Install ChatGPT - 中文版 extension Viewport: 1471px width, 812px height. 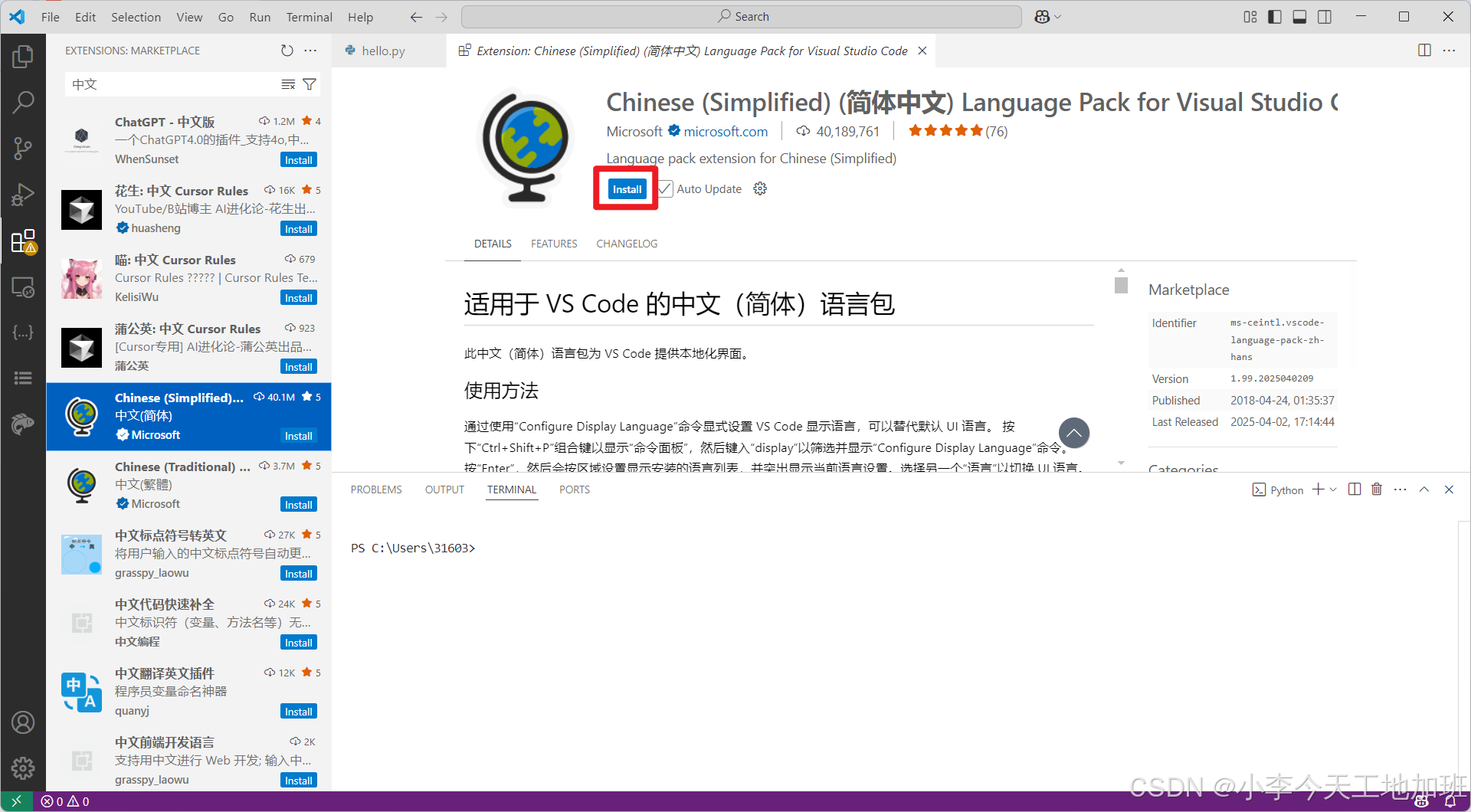pyautogui.click(x=299, y=160)
